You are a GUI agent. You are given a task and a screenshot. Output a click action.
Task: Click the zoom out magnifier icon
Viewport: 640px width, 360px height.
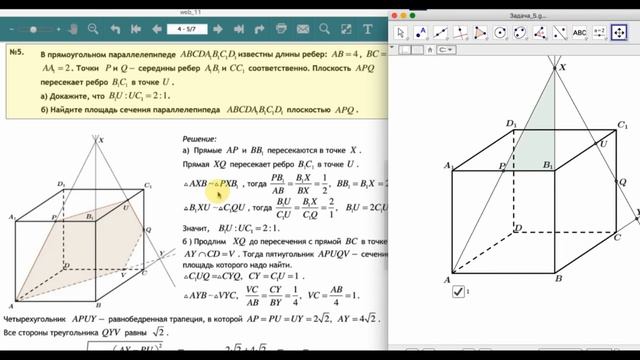pyautogui.click(x=93, y=29)
